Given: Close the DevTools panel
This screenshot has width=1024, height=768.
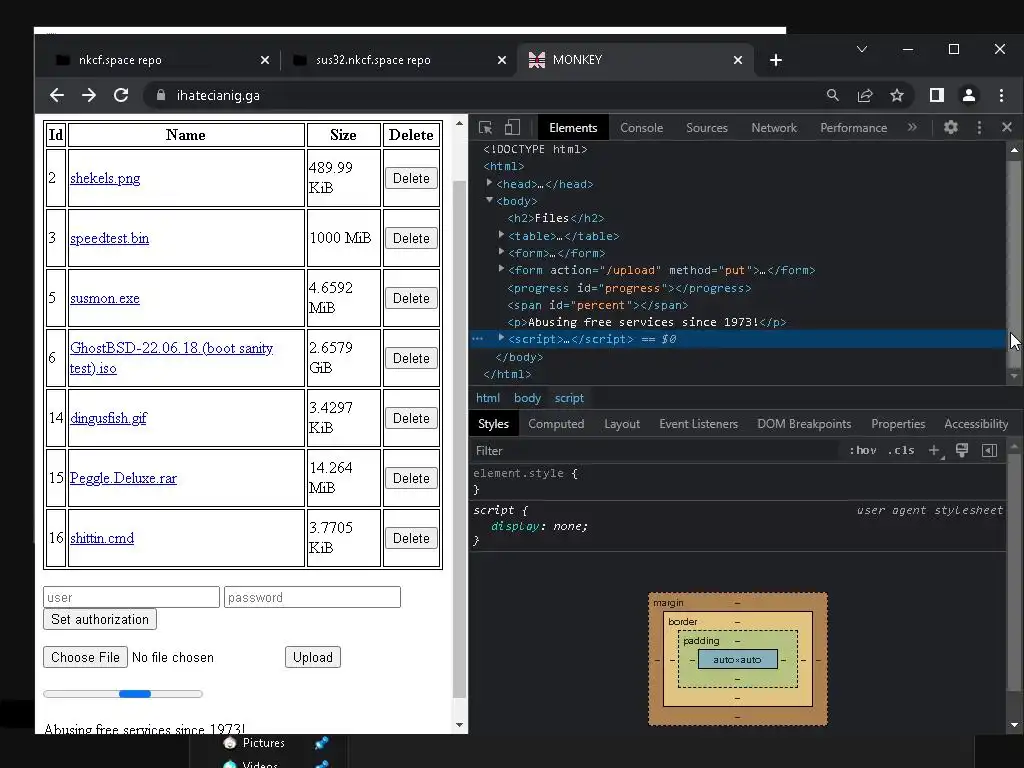Looking at the screenshot, I should (x=1006, y=127).
